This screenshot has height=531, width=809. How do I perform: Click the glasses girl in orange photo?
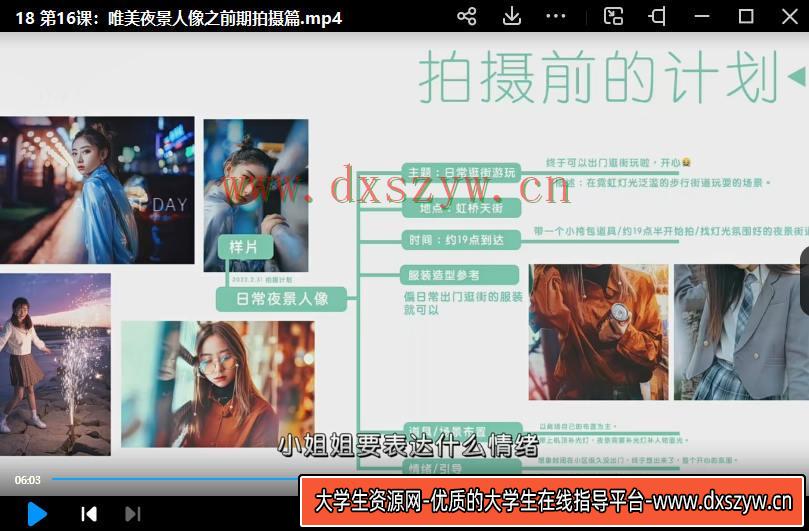tap(218, 384)
